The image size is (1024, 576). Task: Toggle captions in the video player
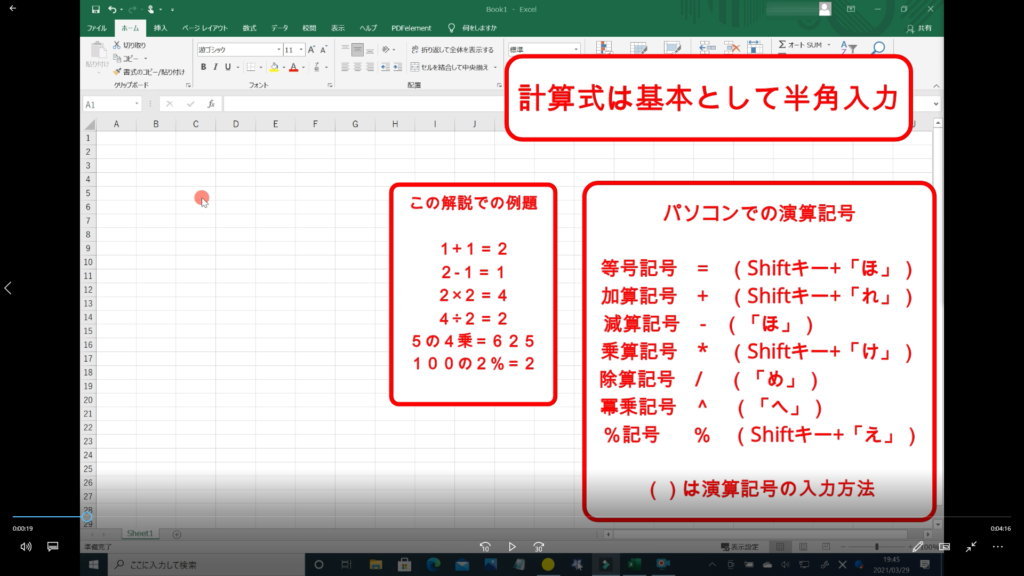[53, 547]
